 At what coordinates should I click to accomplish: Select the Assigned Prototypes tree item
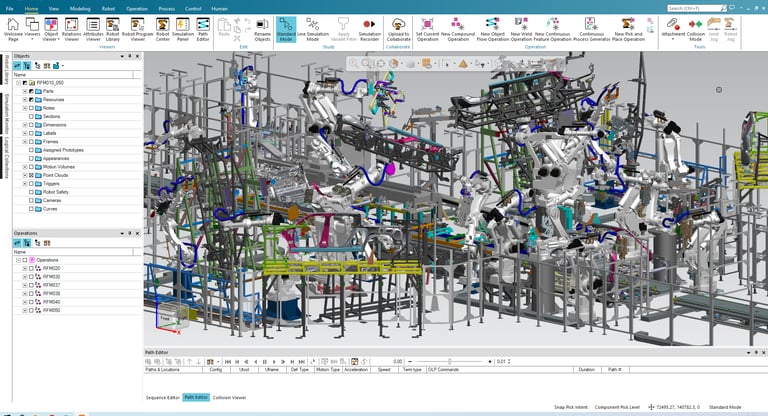click(x=63, y=150)
